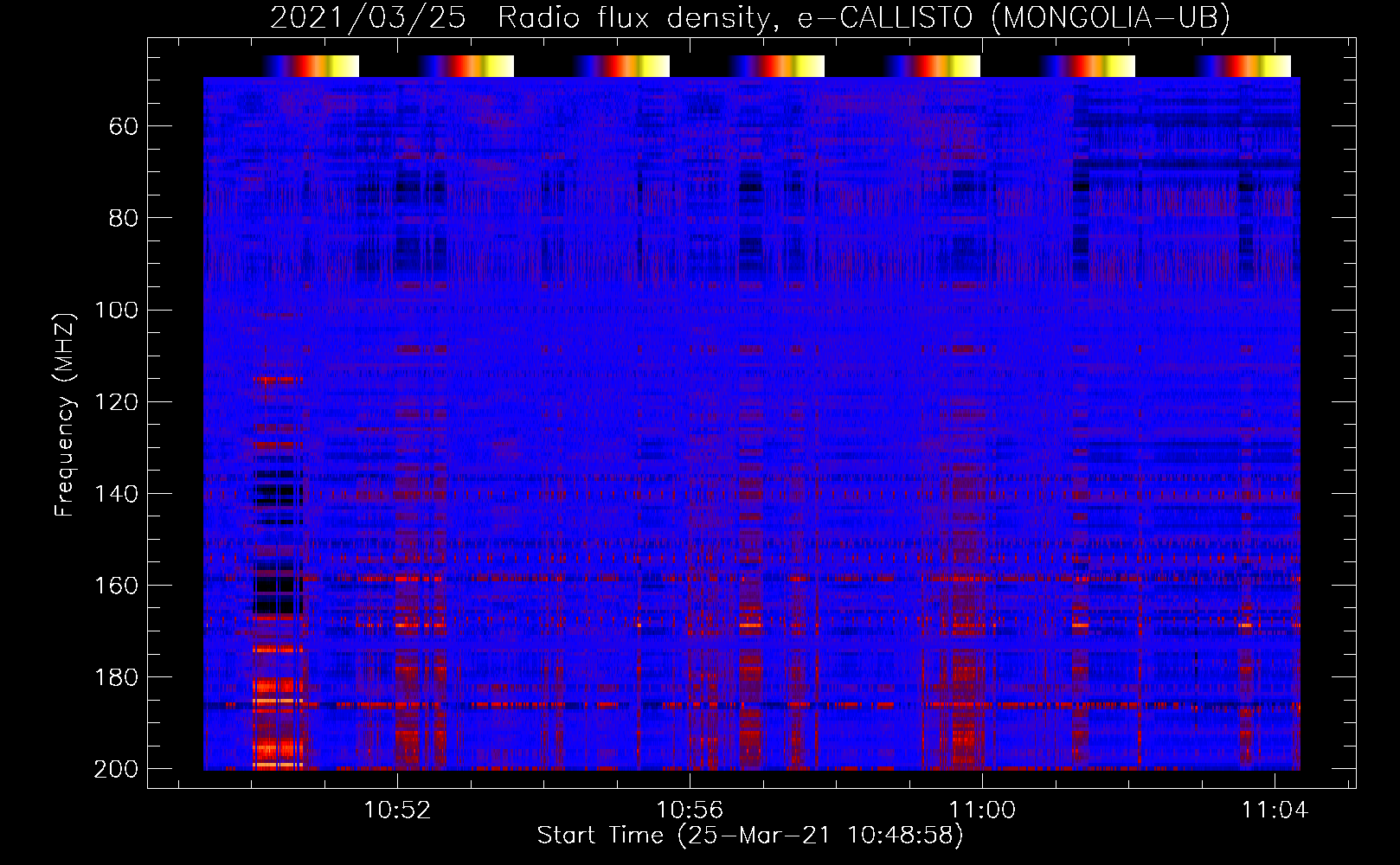The height and width of the screenshot is (865, 1400).
Task: Click the 80 frequency tick label
Action: click(124, 219)
